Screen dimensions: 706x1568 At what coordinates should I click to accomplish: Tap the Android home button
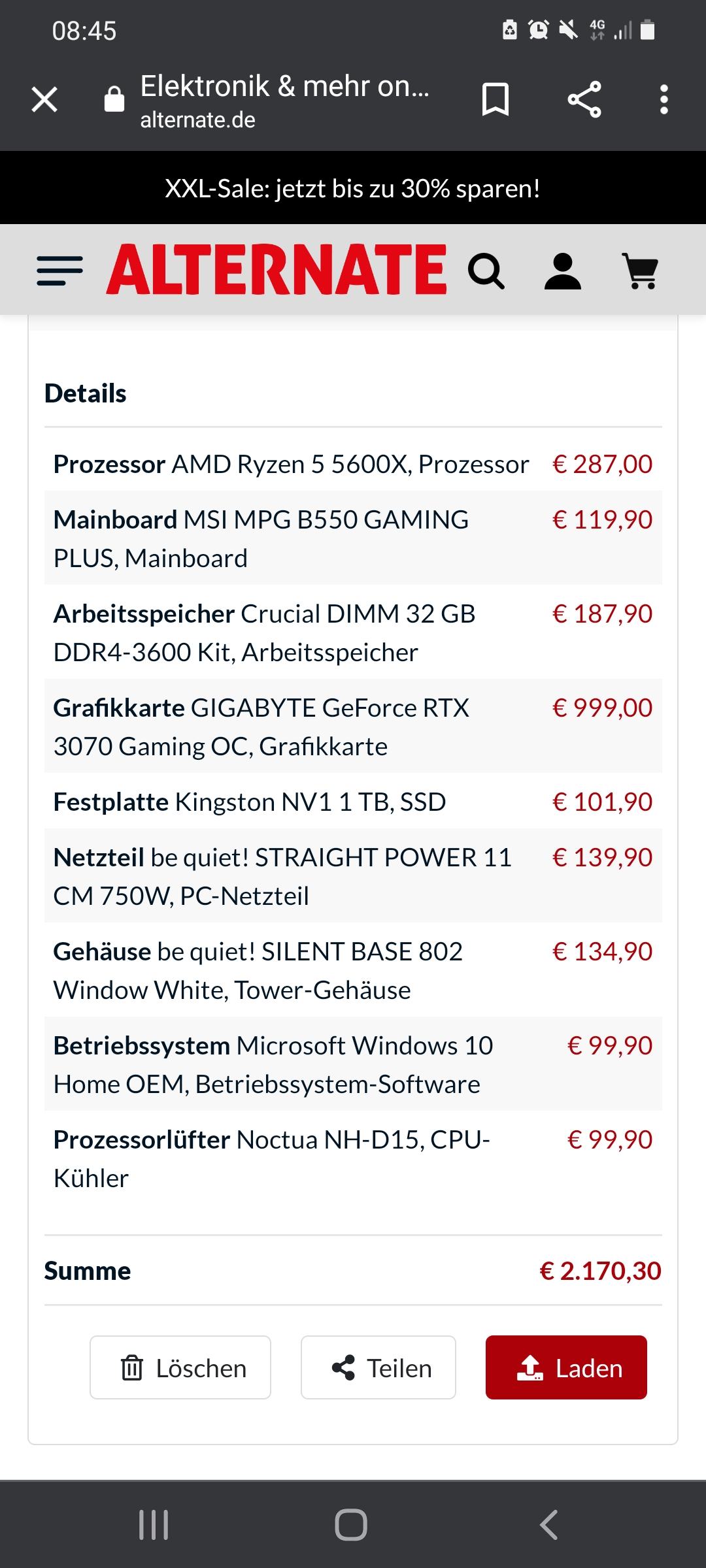click(351, 1525)
